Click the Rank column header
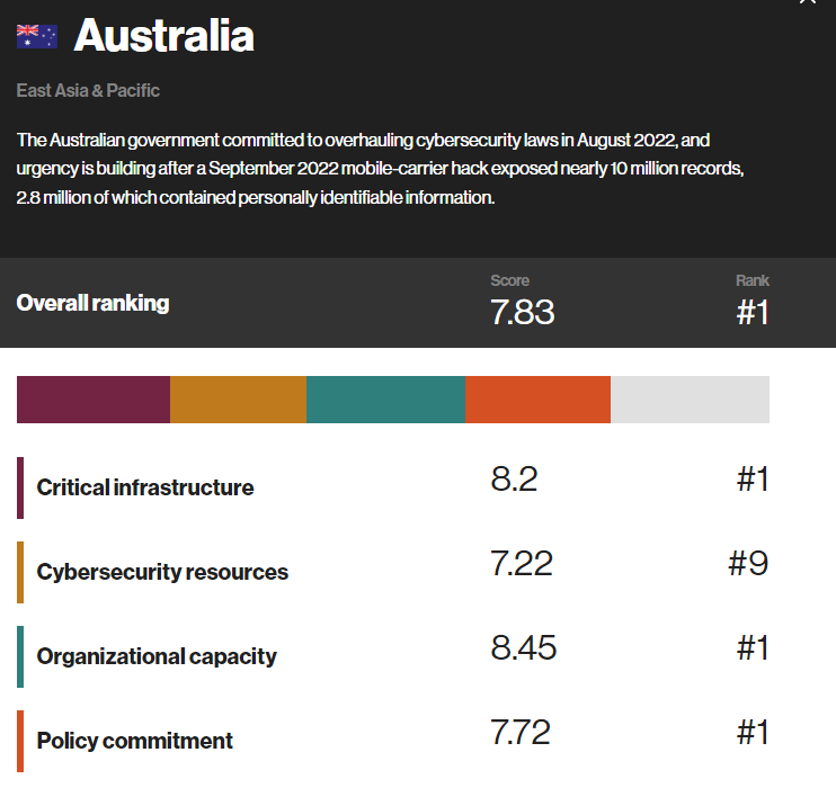This screenshot has height=788, width=836. coord(752,280)
